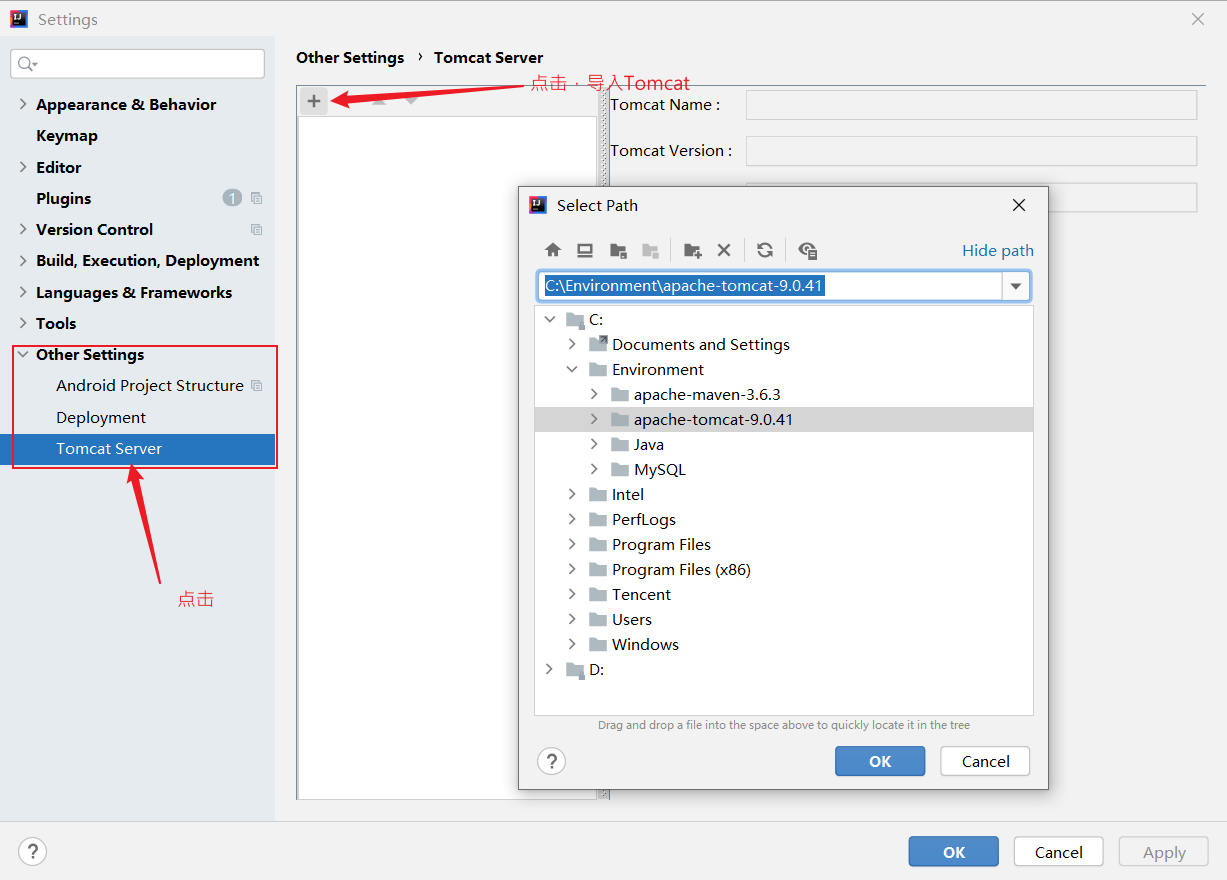The image size is (1227, 880).
Task: Refresh the file tree
Action: pyautogui.click(x=765, y=250)
